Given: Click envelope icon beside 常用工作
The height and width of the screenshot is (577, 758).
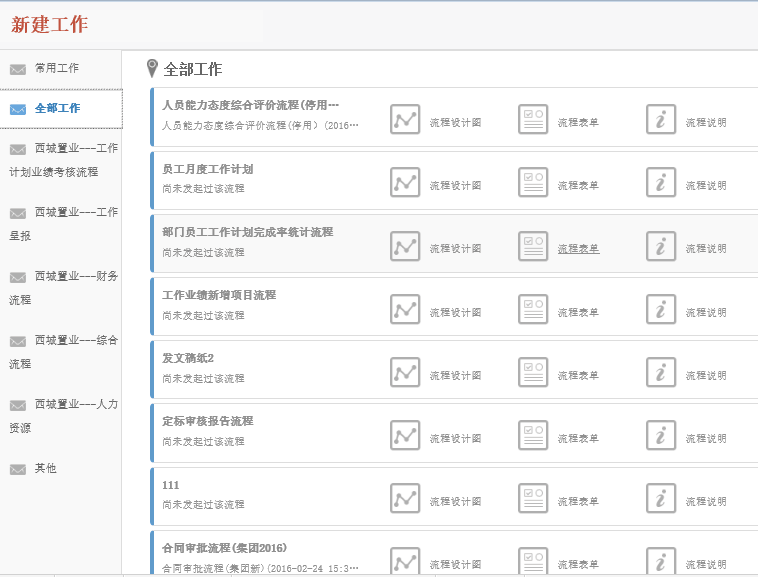Looking at the screenshot, I should click(18, 69).
